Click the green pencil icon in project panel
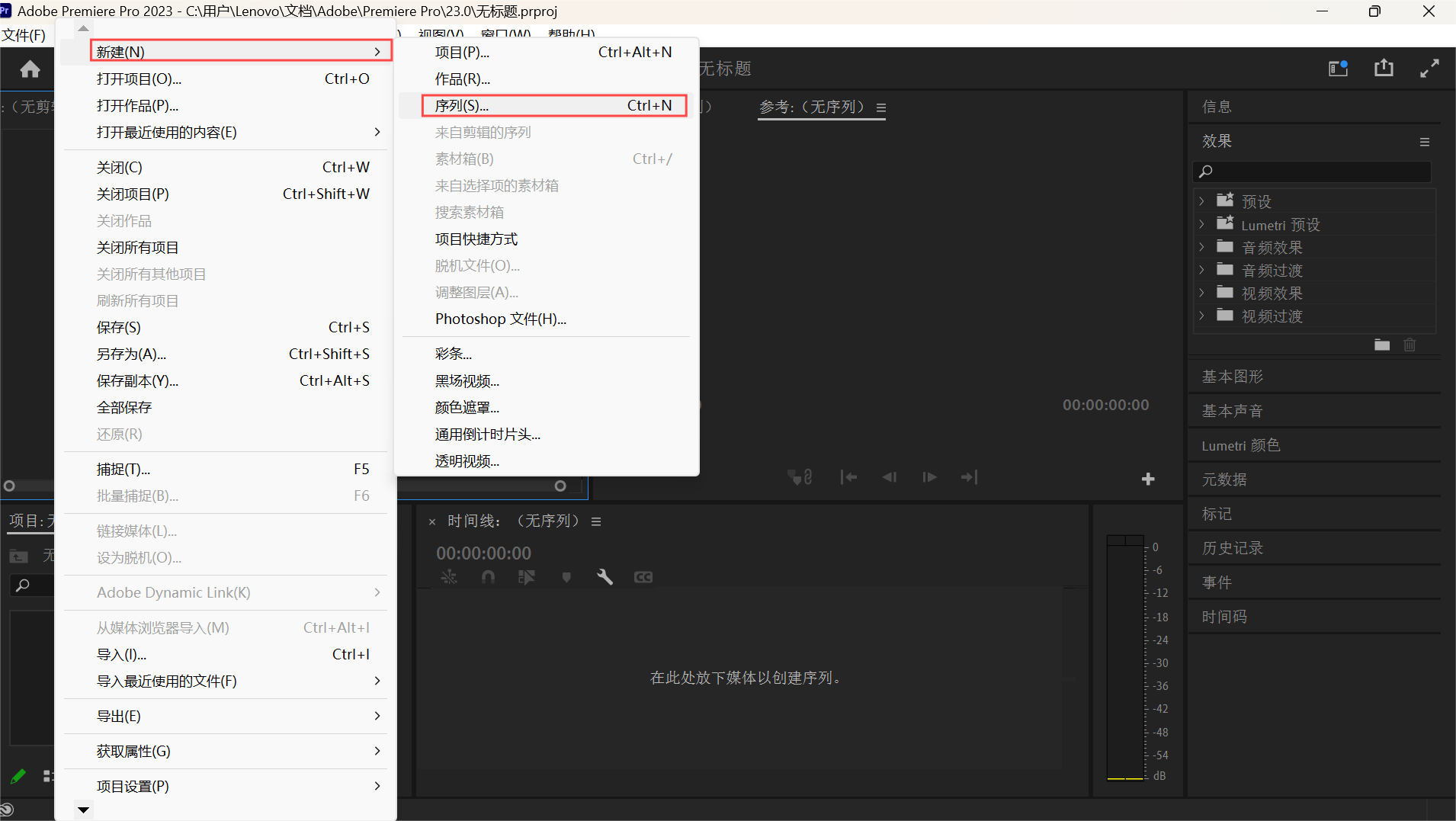This screenshot has height=821, width=1456. pyautogui.click(x=18, y=776)
